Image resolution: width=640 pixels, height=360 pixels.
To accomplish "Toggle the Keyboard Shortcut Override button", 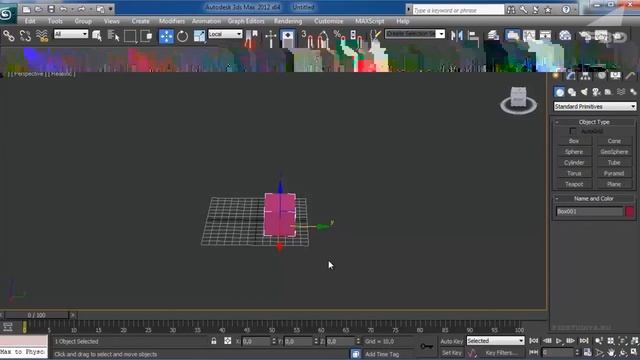I will coord(288,37).
